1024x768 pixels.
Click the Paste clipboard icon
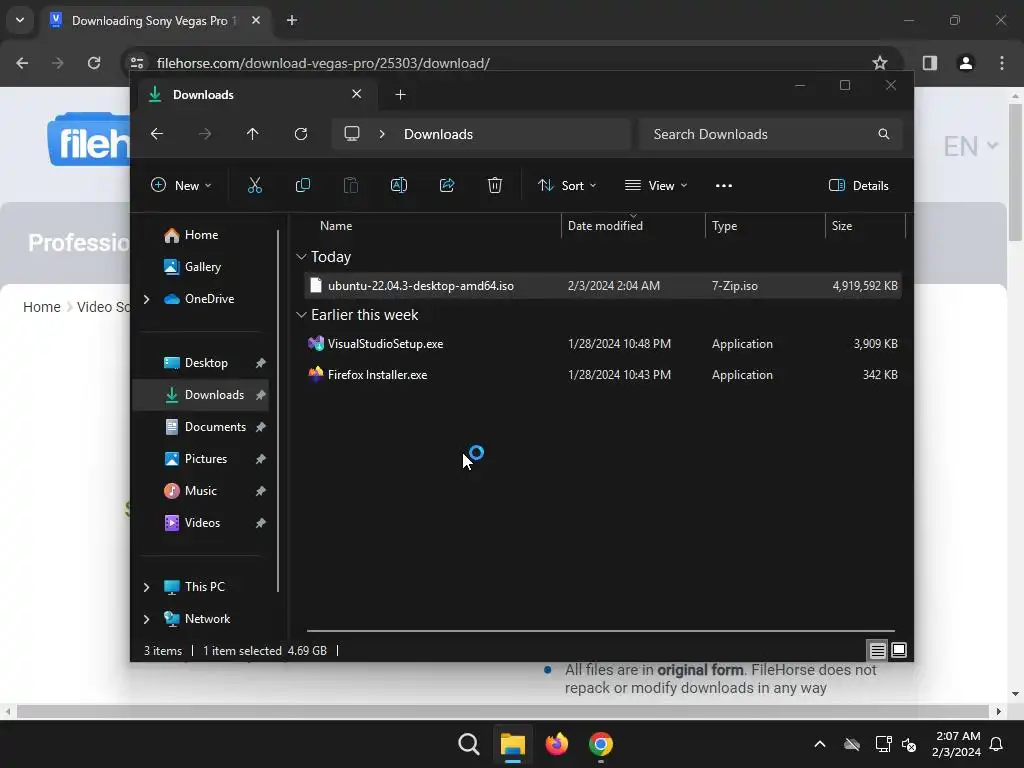click(351, 185)
